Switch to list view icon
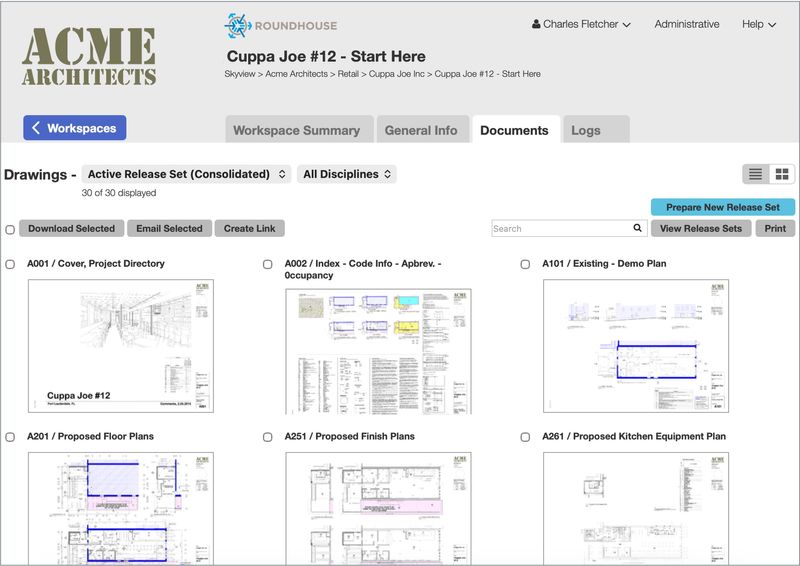The width and height of the screenshot is (800, 566). click(x=756, y=175)
